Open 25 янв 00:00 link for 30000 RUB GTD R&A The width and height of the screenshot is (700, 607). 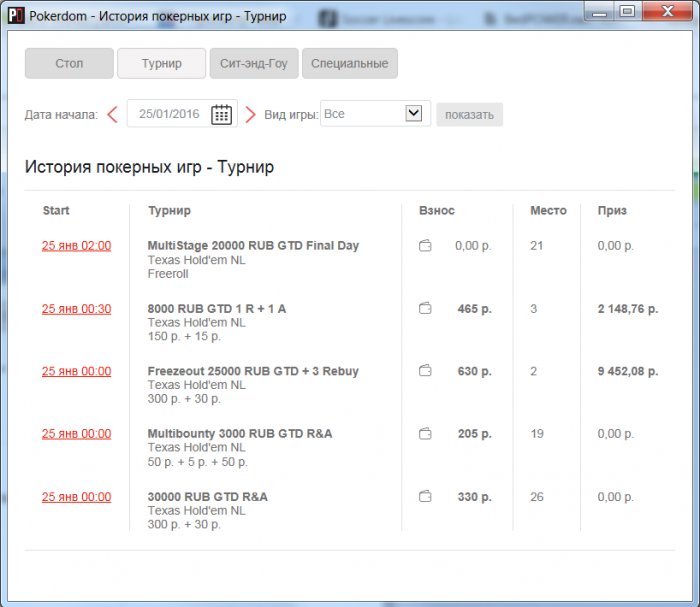coord(76,497)
